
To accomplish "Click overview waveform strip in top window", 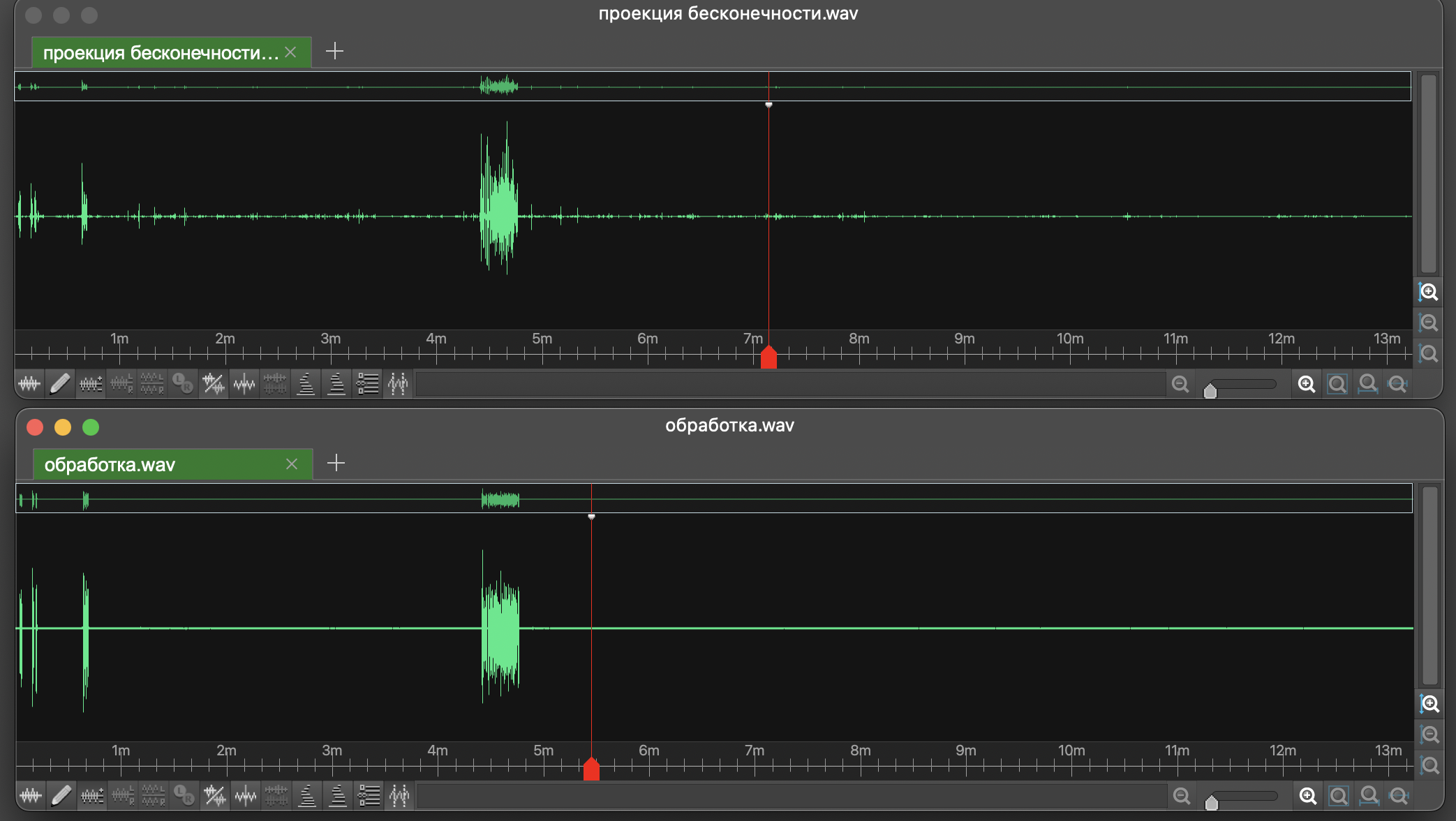I will coord(713,87).
